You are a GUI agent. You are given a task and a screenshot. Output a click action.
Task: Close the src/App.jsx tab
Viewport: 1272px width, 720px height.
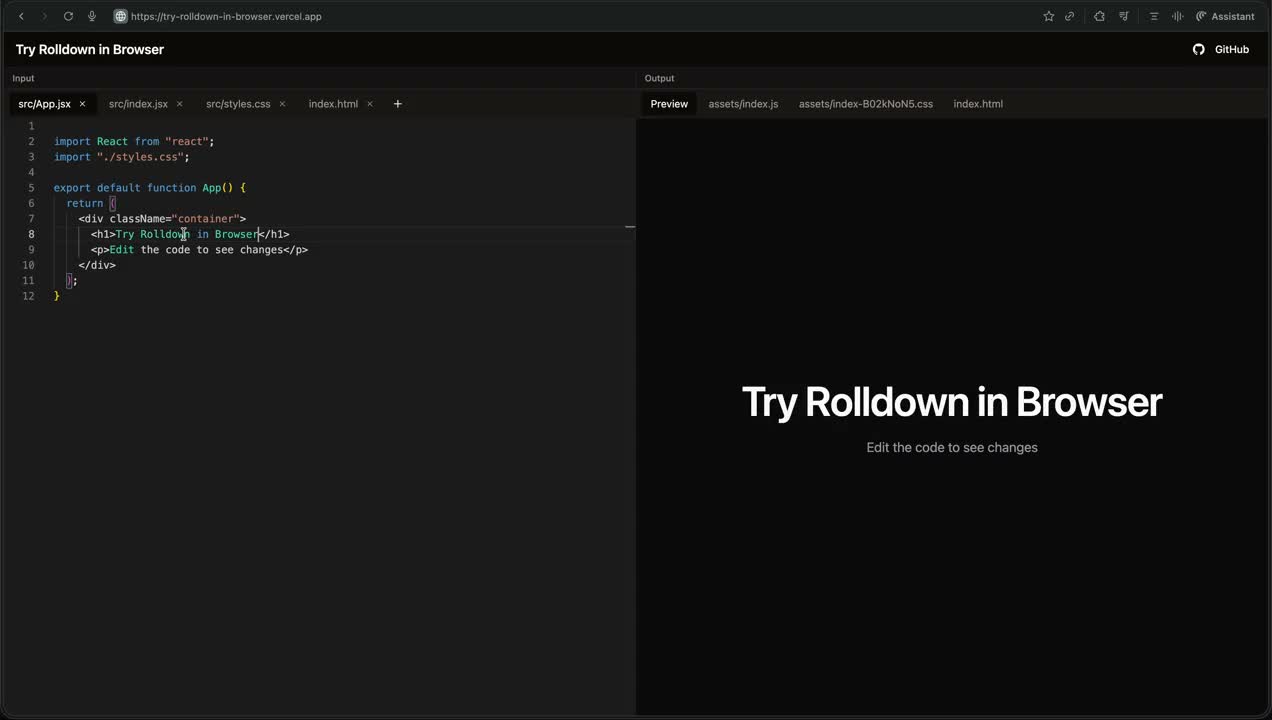tap(82, 104)
